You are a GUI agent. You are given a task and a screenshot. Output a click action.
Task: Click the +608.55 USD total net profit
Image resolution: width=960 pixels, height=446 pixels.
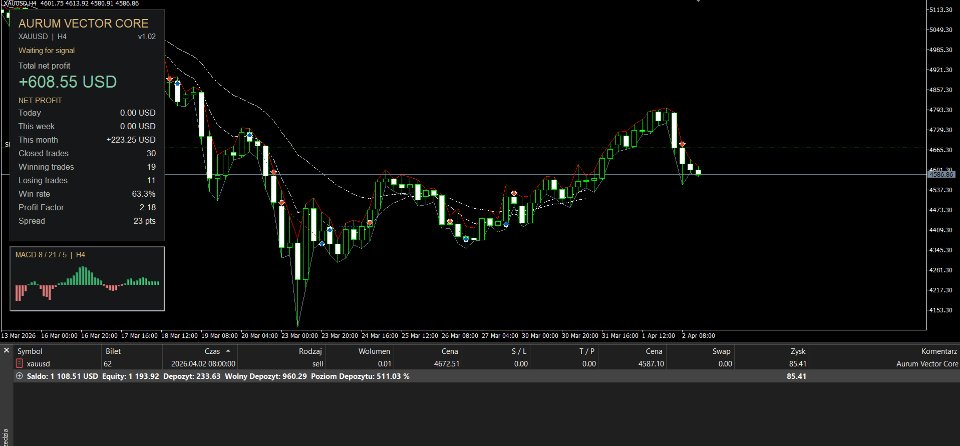pos(68,82)
